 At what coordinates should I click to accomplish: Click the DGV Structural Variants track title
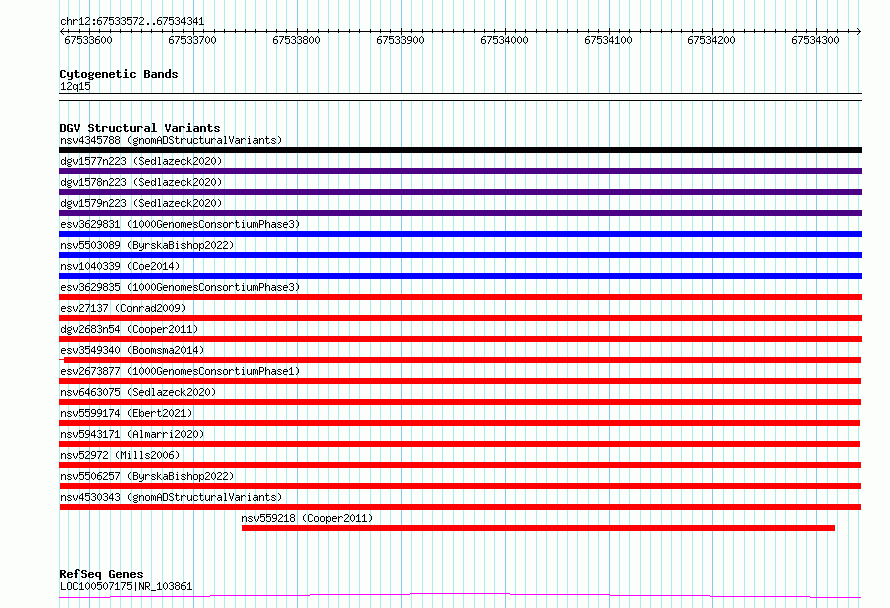coord(140,128)
